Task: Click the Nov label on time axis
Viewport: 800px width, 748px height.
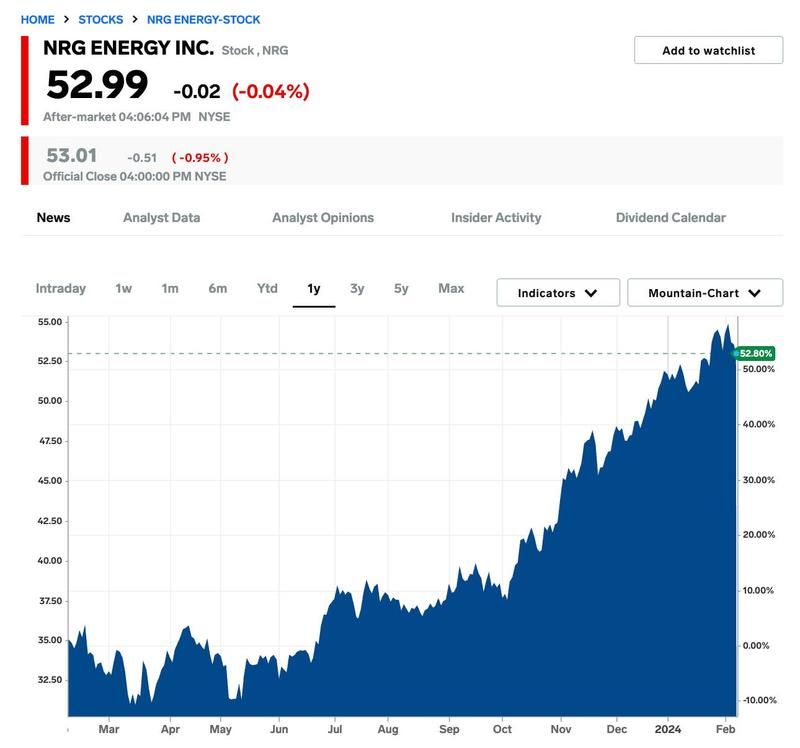Action: click(561, 729)
